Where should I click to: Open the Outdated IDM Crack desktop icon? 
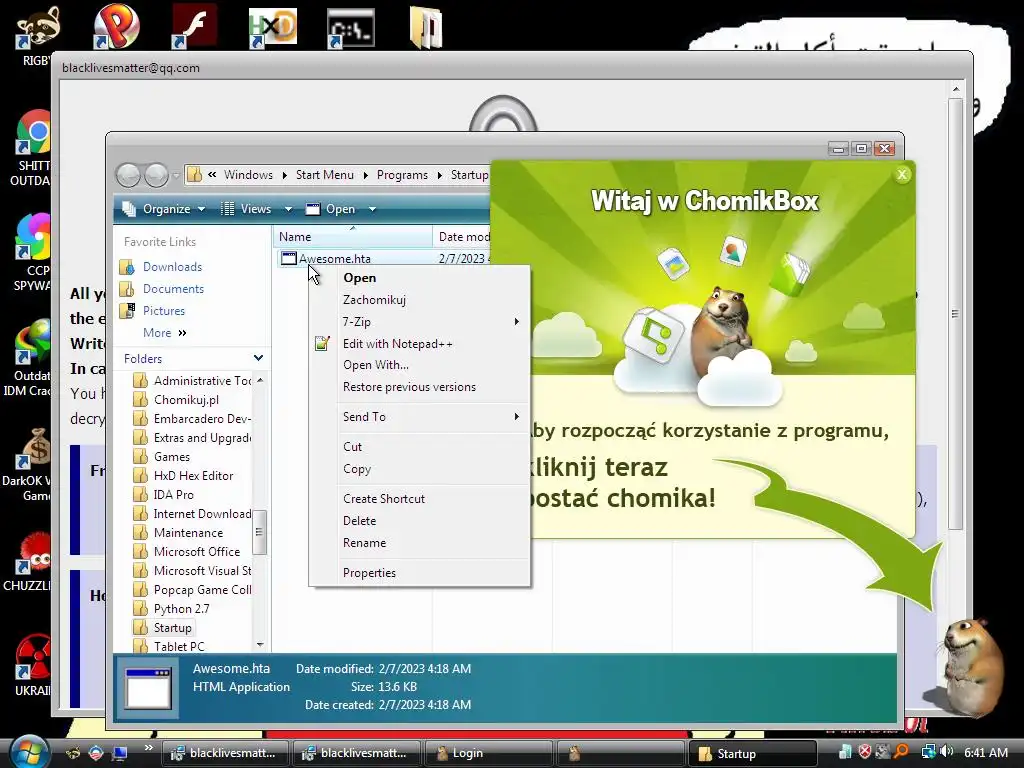[x=33, y=342]
